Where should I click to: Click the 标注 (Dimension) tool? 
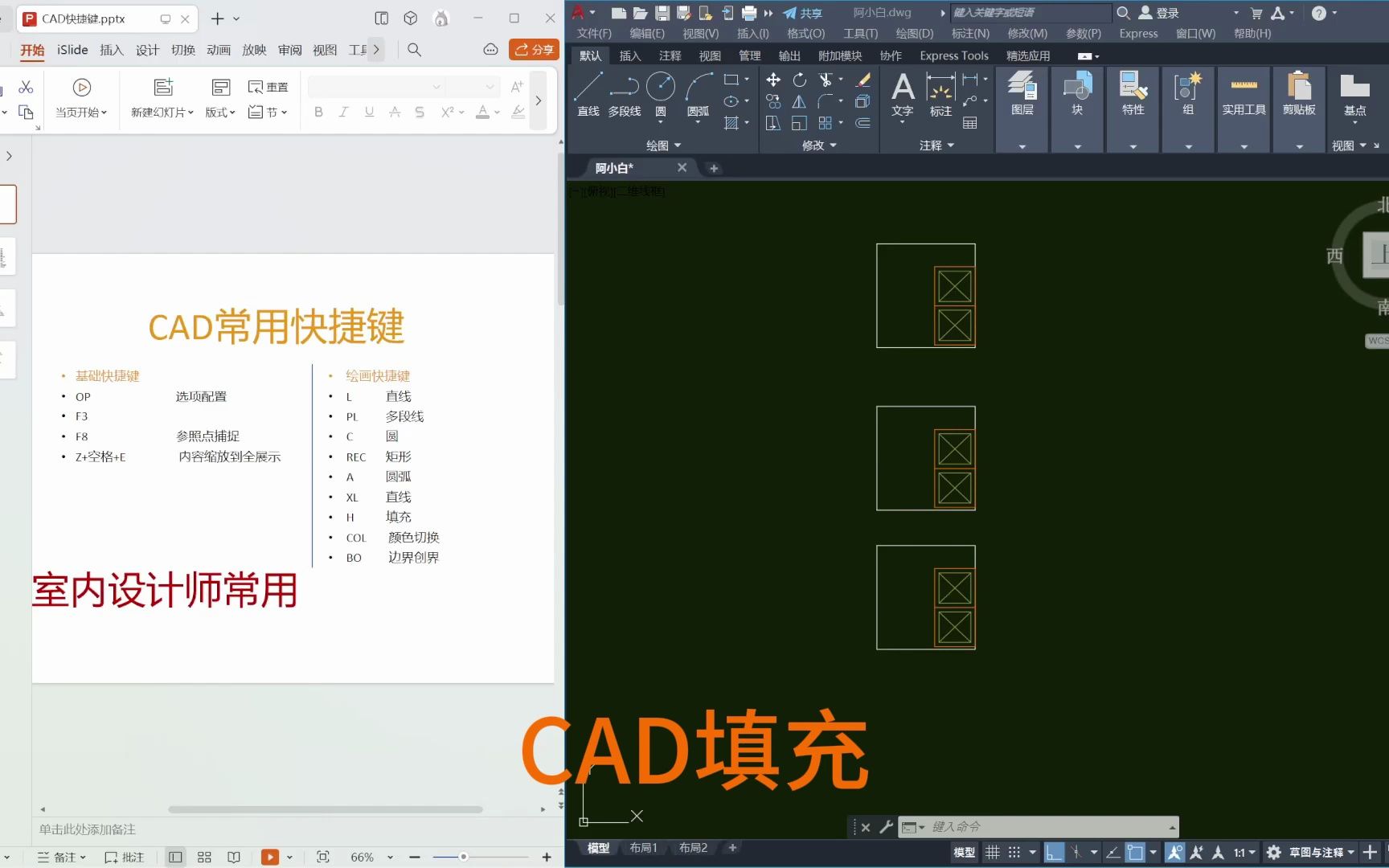click(940, 95)
